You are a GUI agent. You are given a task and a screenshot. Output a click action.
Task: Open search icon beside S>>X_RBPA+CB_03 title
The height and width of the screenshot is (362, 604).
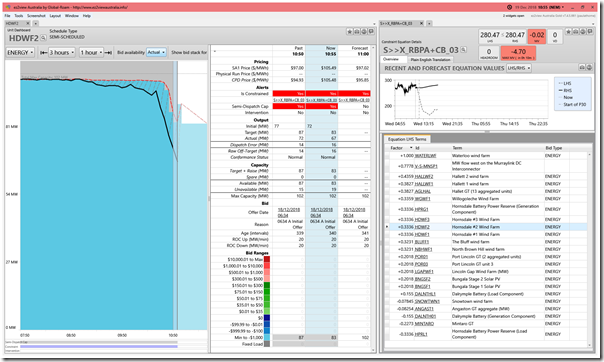point(463,50)
